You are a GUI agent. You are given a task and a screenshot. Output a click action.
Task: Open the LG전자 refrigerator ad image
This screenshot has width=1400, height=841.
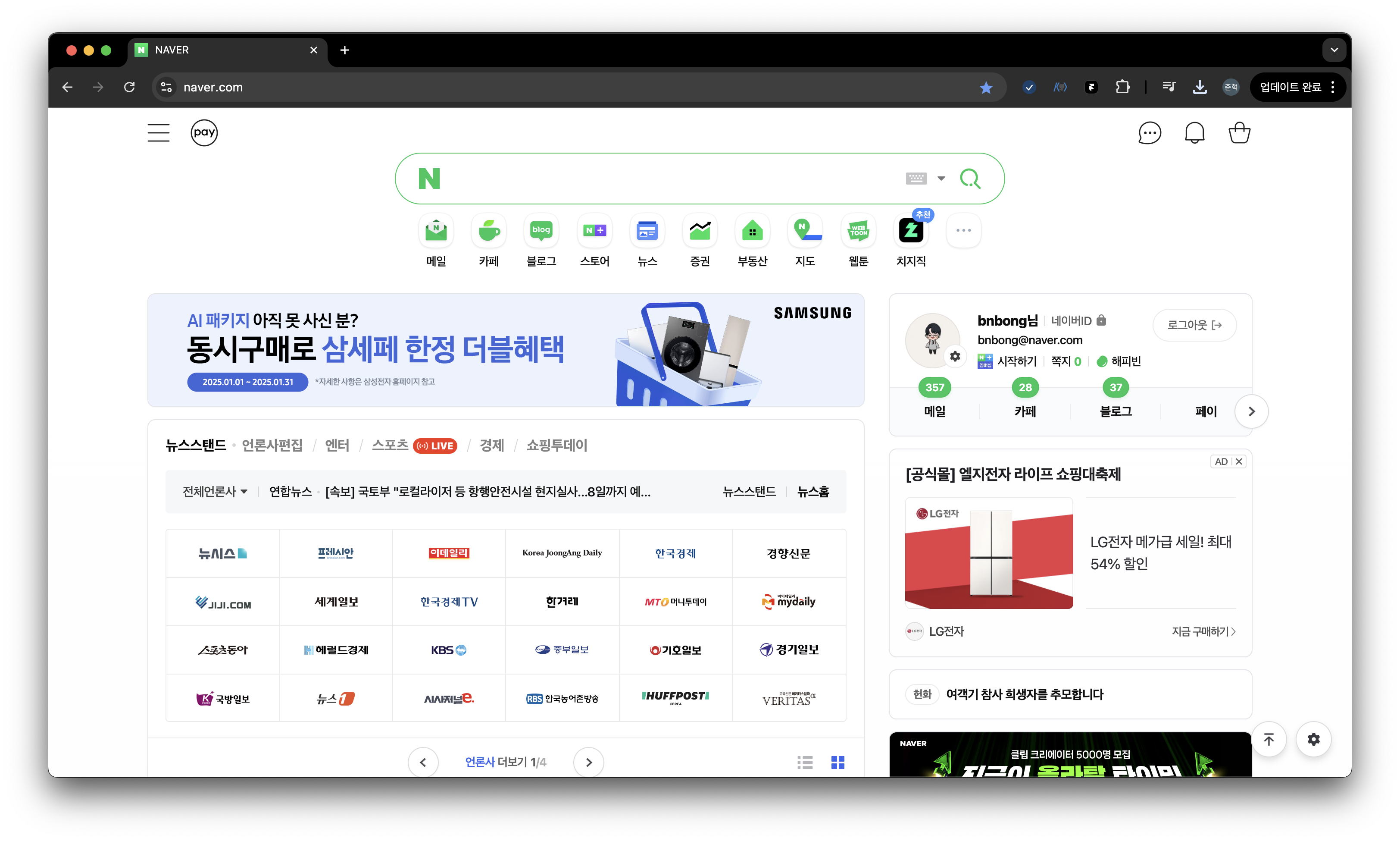point(989,552)
